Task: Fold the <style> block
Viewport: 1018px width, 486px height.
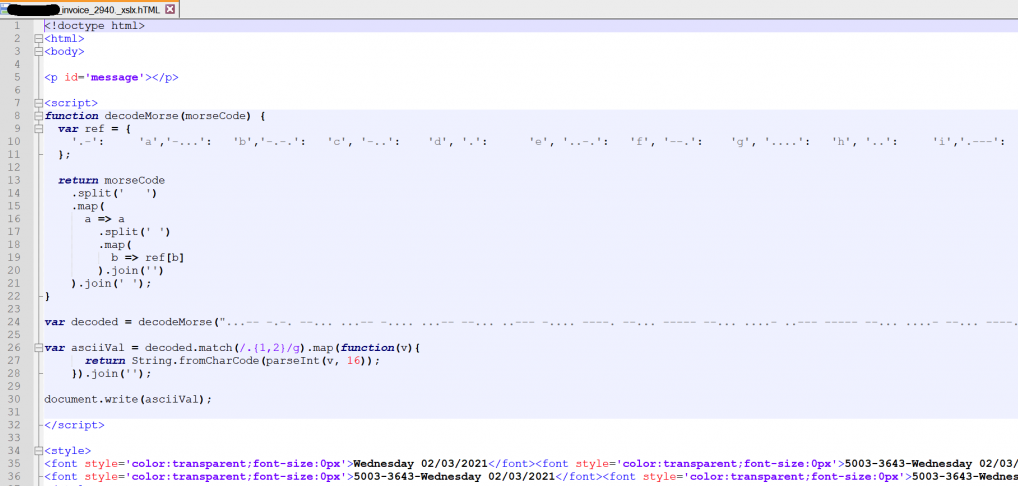Action: click(x=38, y=451)
